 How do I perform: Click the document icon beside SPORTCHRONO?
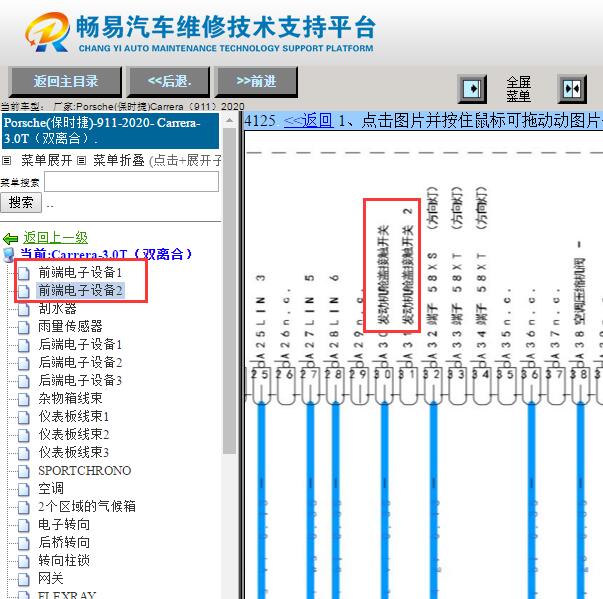click(24, 472)
